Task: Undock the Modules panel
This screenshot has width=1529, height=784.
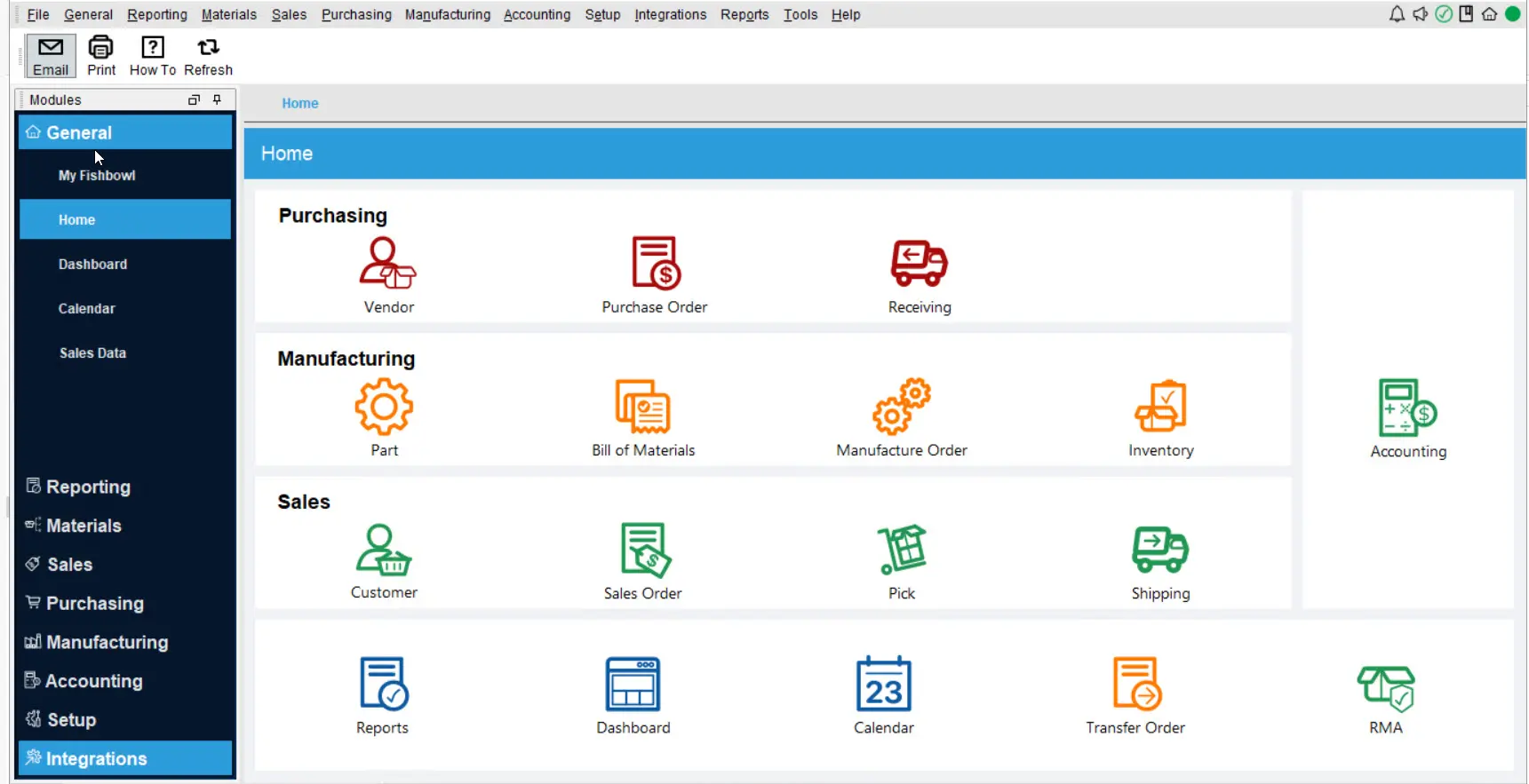Action: coord(194,99)
